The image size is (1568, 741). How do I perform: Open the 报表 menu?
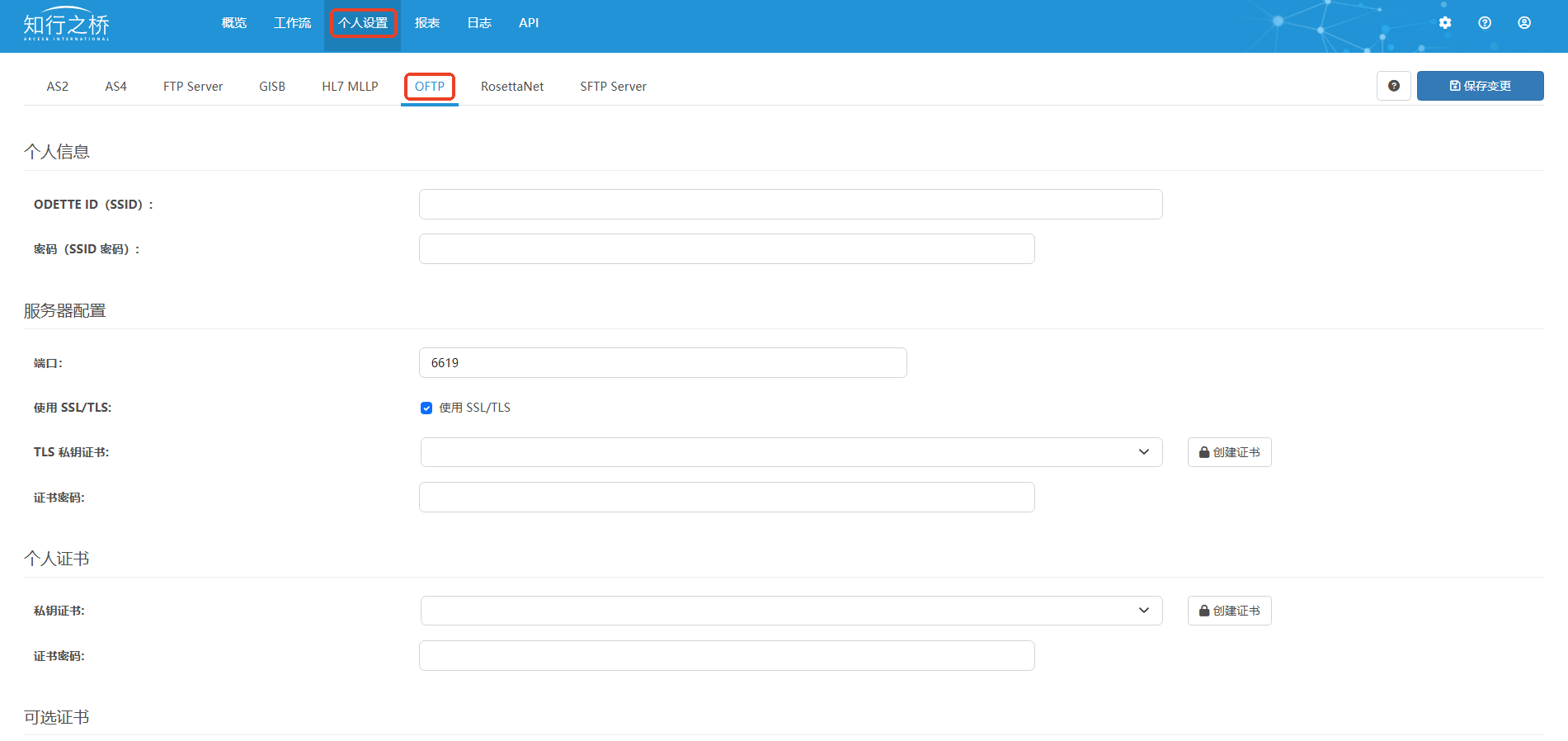pyautogui.click(x=427, y=23)
